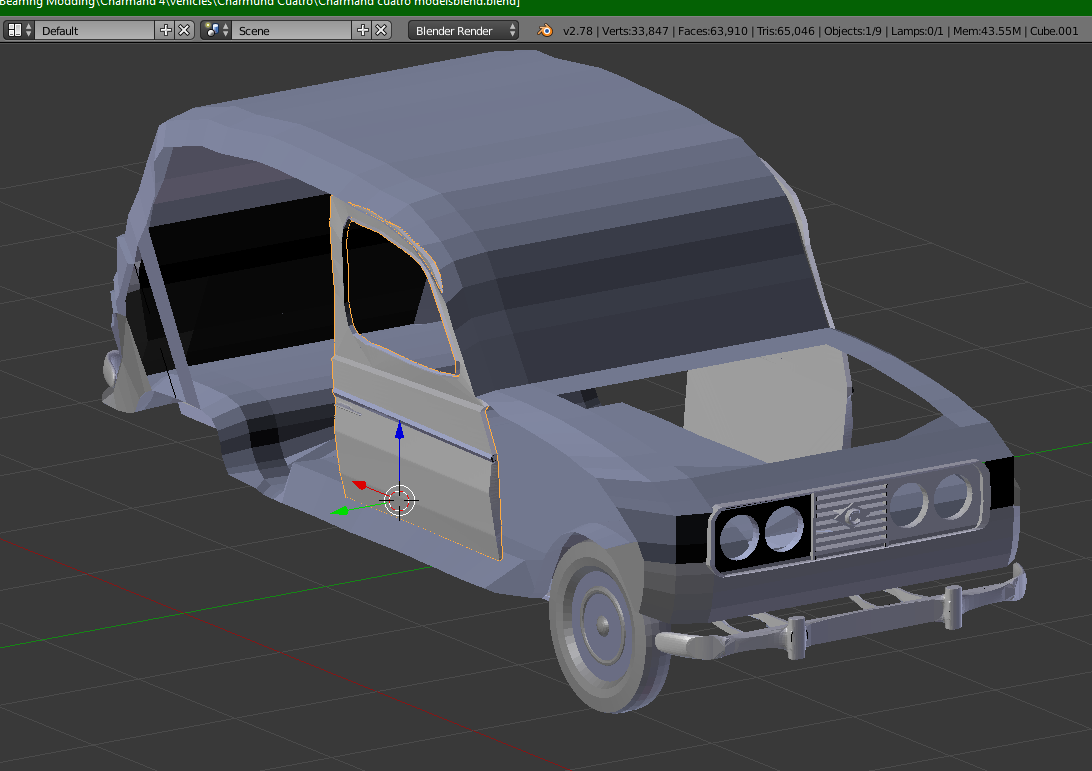Select the front grille with logo

point(850,518)
